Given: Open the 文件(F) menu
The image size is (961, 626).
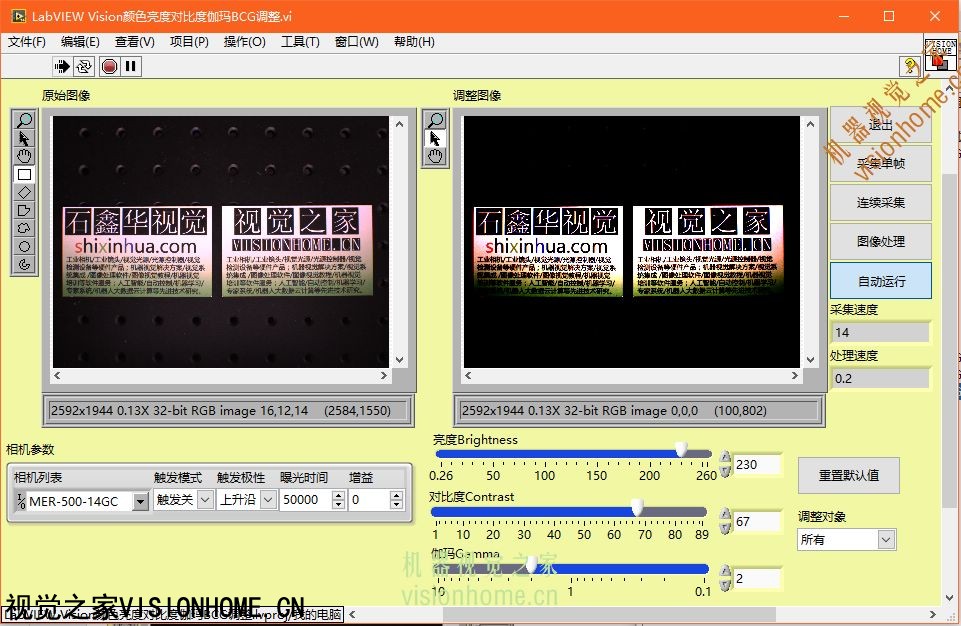Looking at the screenshot, I should pyautogui.click(x=26, y=42).
